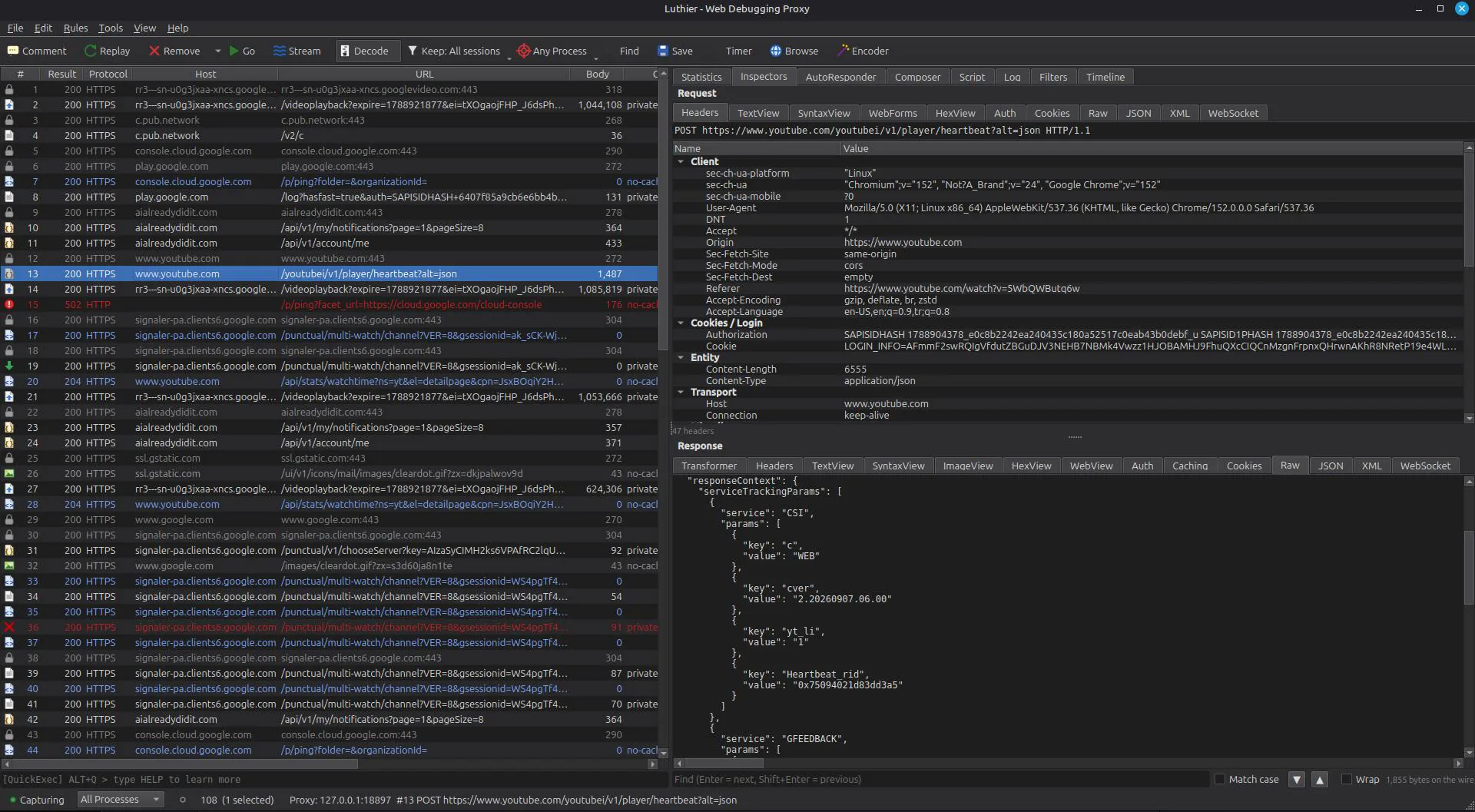Select session 20 watchtime row
Viewport: 1475px width, 812px height.
pos(330,381)
